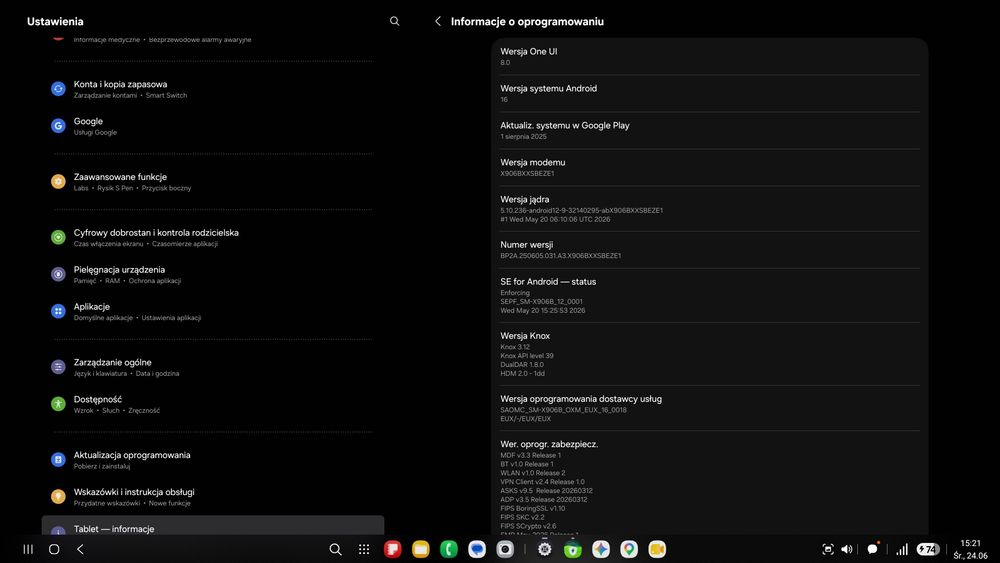Tap the battery 74 indicator
Image resolution: width=1000 pixels, height=563 pixels.
928,549
